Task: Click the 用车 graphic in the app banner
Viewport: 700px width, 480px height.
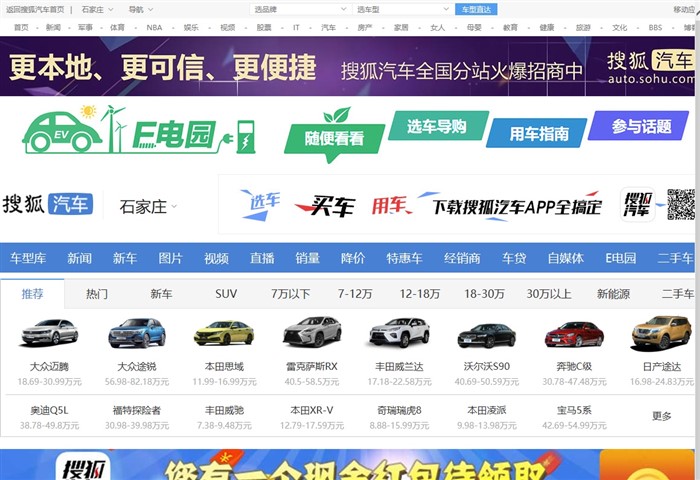Action: 391,206
